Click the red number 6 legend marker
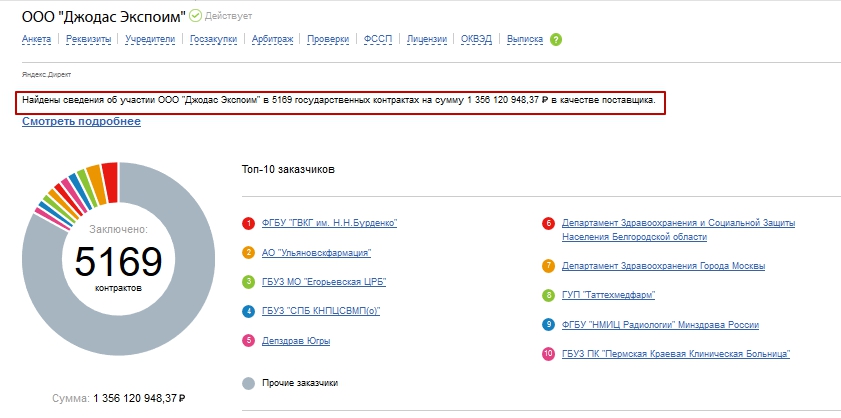The width and height of the screenshot is (841, 418). pyautogui.click(x=548, y=224)
